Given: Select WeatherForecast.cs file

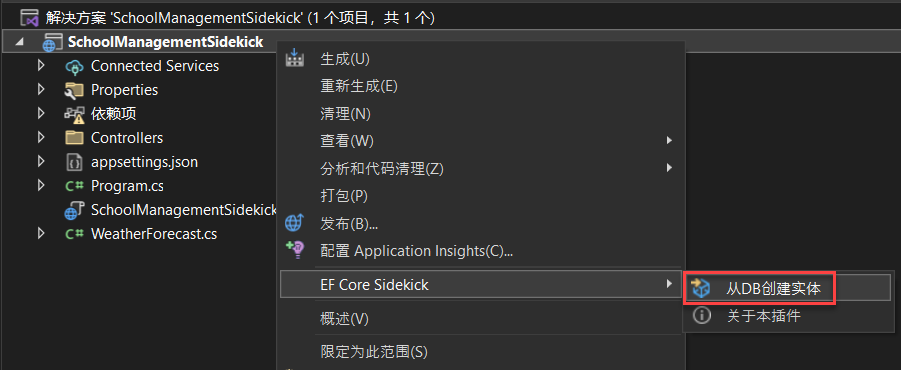Looking at the screenshot, I should coord(154,234).
